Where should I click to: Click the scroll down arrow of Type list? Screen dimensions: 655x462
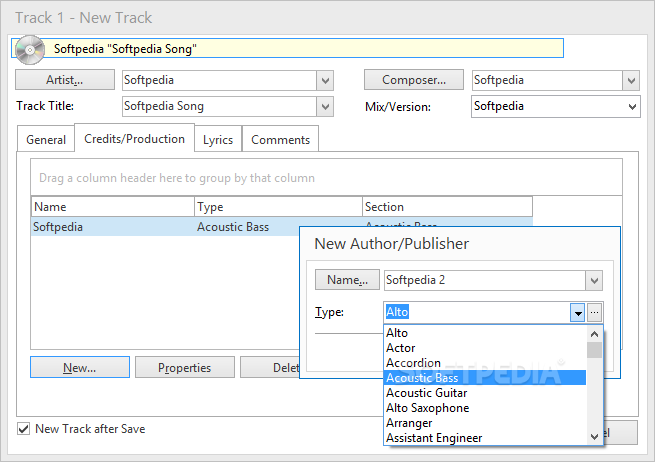(594, 437)
